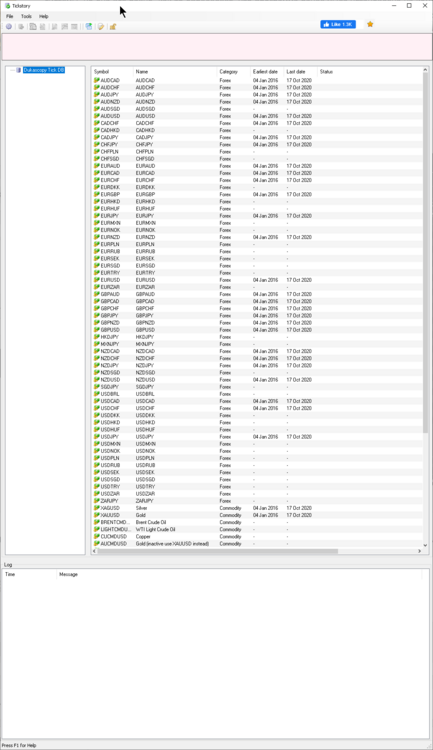This screenshot has width=433, height=750.
Task: Click the icon next to BRENTCMD symbol
Action: [97, 522]
